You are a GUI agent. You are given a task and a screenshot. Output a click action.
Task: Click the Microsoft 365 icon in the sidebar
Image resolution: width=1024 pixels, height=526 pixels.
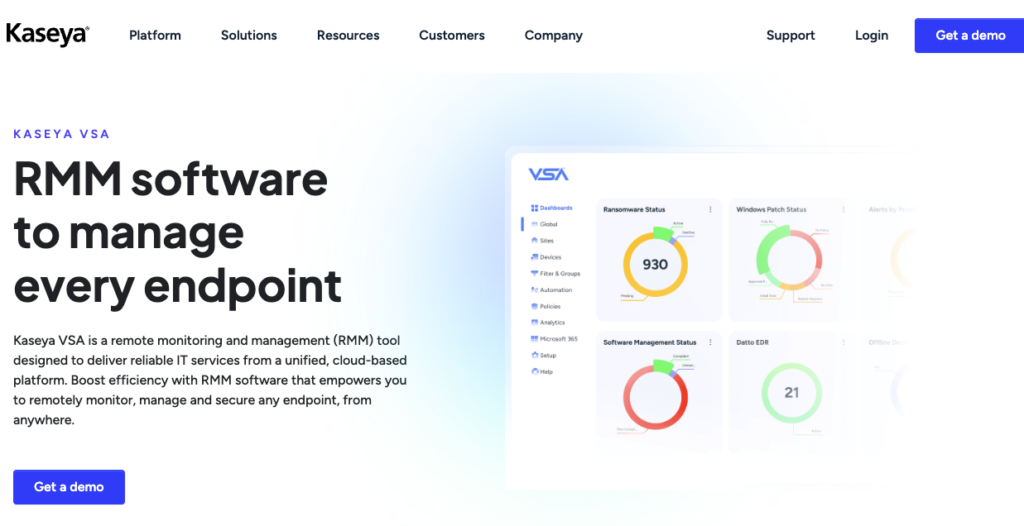tap(534, 338)
